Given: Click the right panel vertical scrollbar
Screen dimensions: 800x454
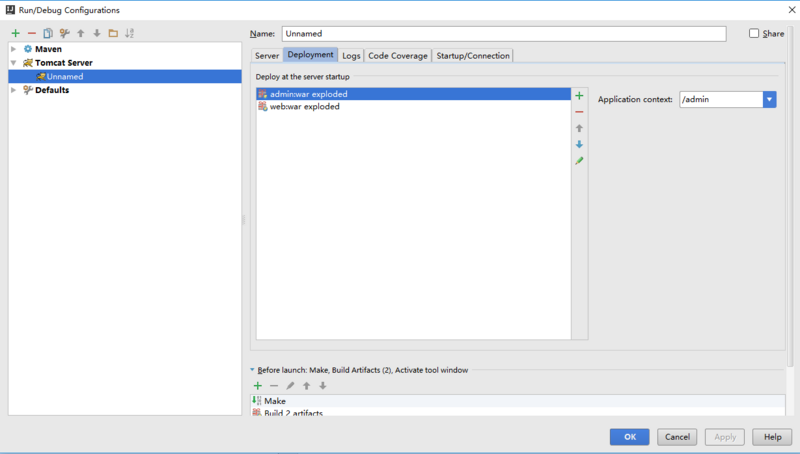Looking at the screenshot, I should [x=790, y=196].
